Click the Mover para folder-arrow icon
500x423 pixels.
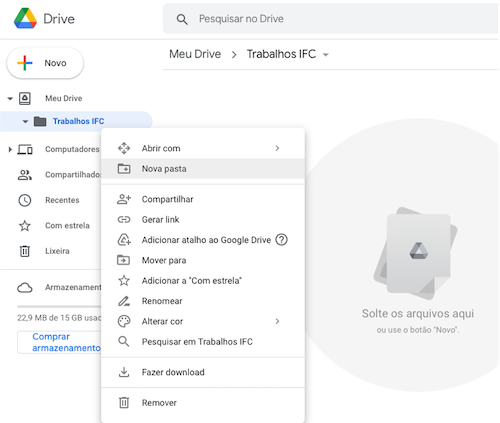[x=124, y=260]
